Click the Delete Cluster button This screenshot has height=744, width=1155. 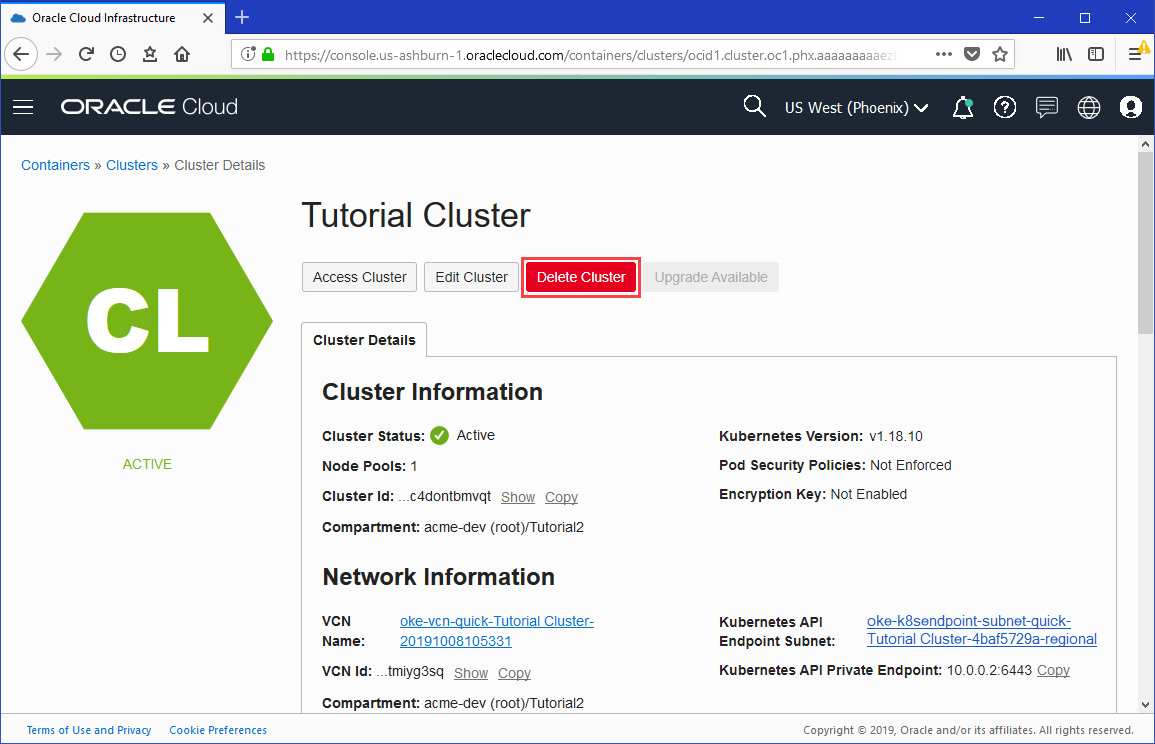[581, 277]
